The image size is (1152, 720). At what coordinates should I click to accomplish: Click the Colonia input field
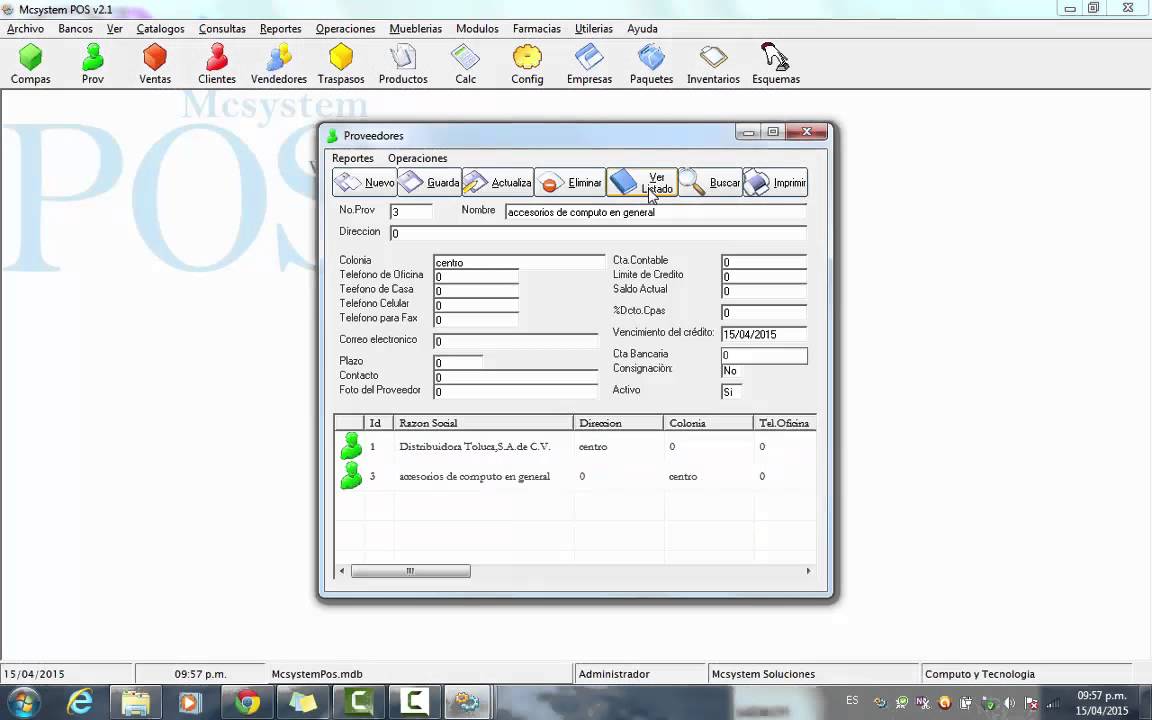(519, 262)
